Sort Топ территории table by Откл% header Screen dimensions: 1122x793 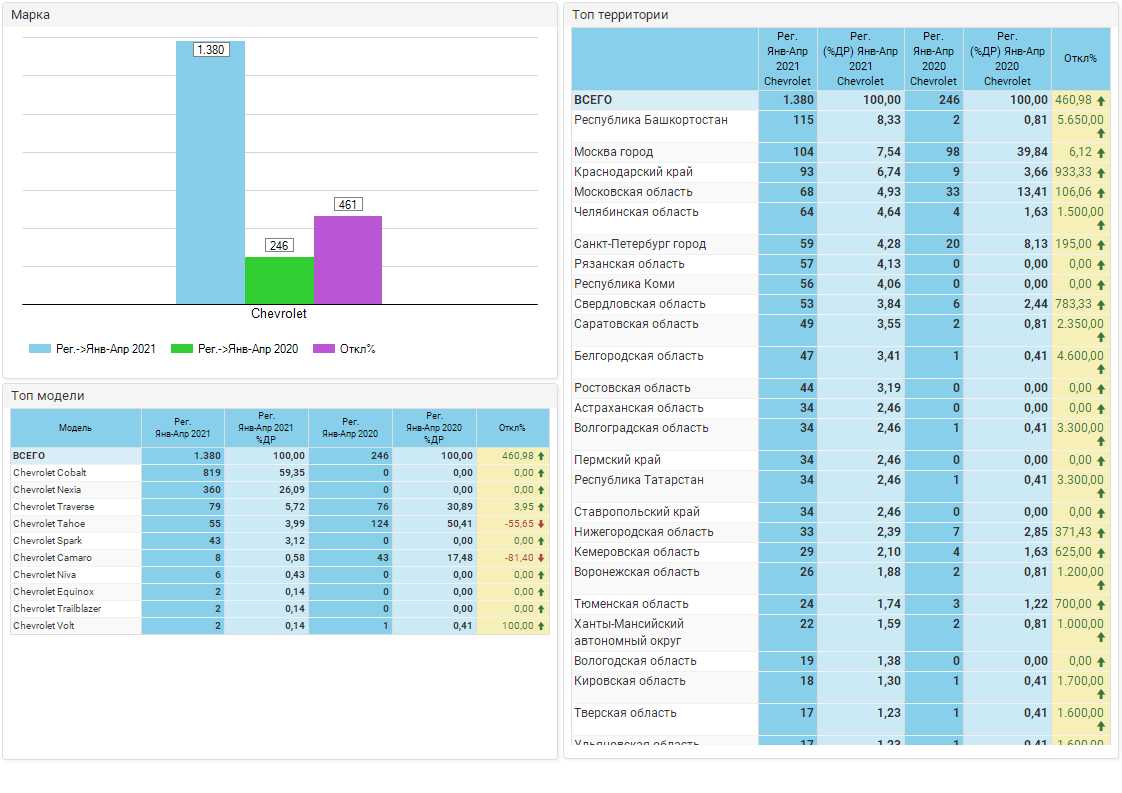coord(1080,59)
